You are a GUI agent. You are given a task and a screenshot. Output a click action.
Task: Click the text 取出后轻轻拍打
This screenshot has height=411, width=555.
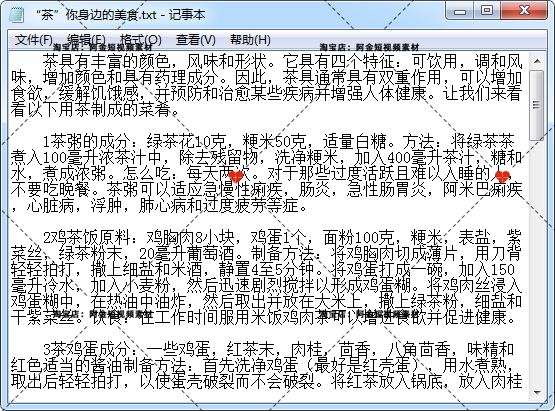tap(67, 381)
